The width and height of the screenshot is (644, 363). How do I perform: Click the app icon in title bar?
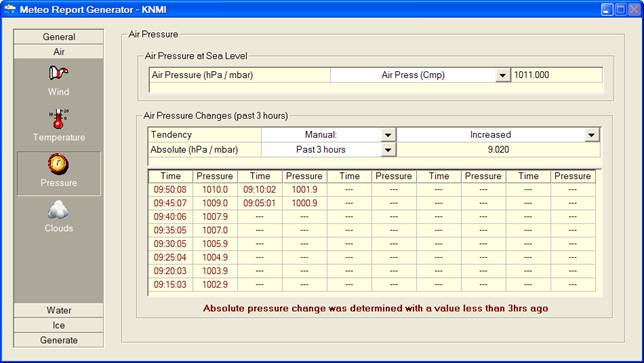9,9
